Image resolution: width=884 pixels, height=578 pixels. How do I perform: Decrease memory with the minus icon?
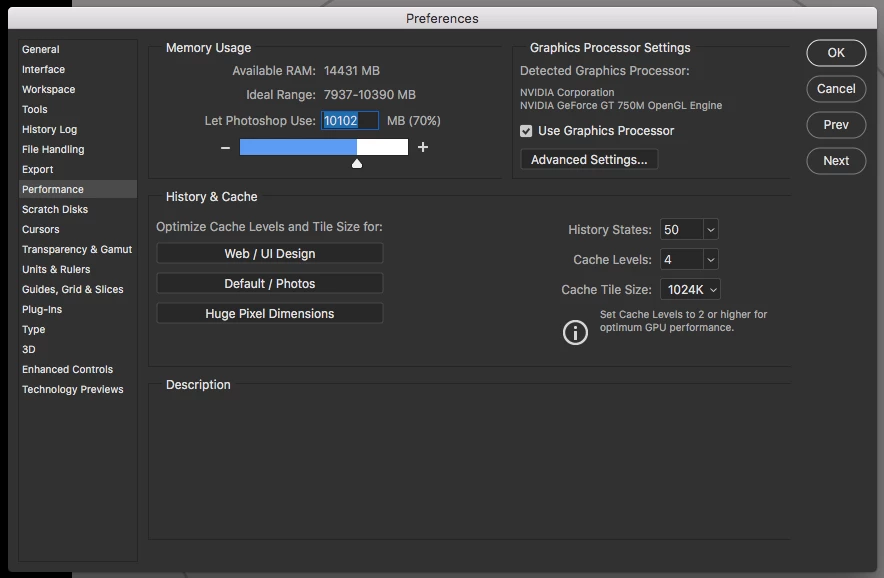coord(226,148)
